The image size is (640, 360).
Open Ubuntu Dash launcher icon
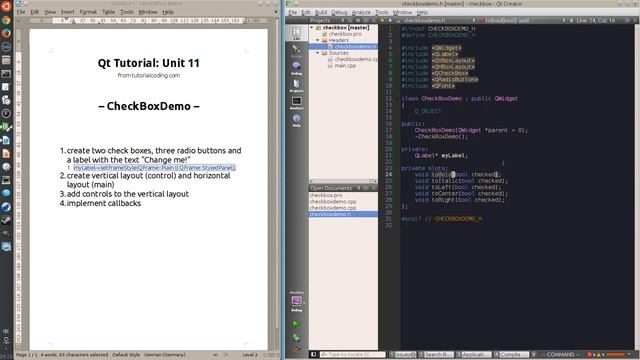tap(6, 6)
